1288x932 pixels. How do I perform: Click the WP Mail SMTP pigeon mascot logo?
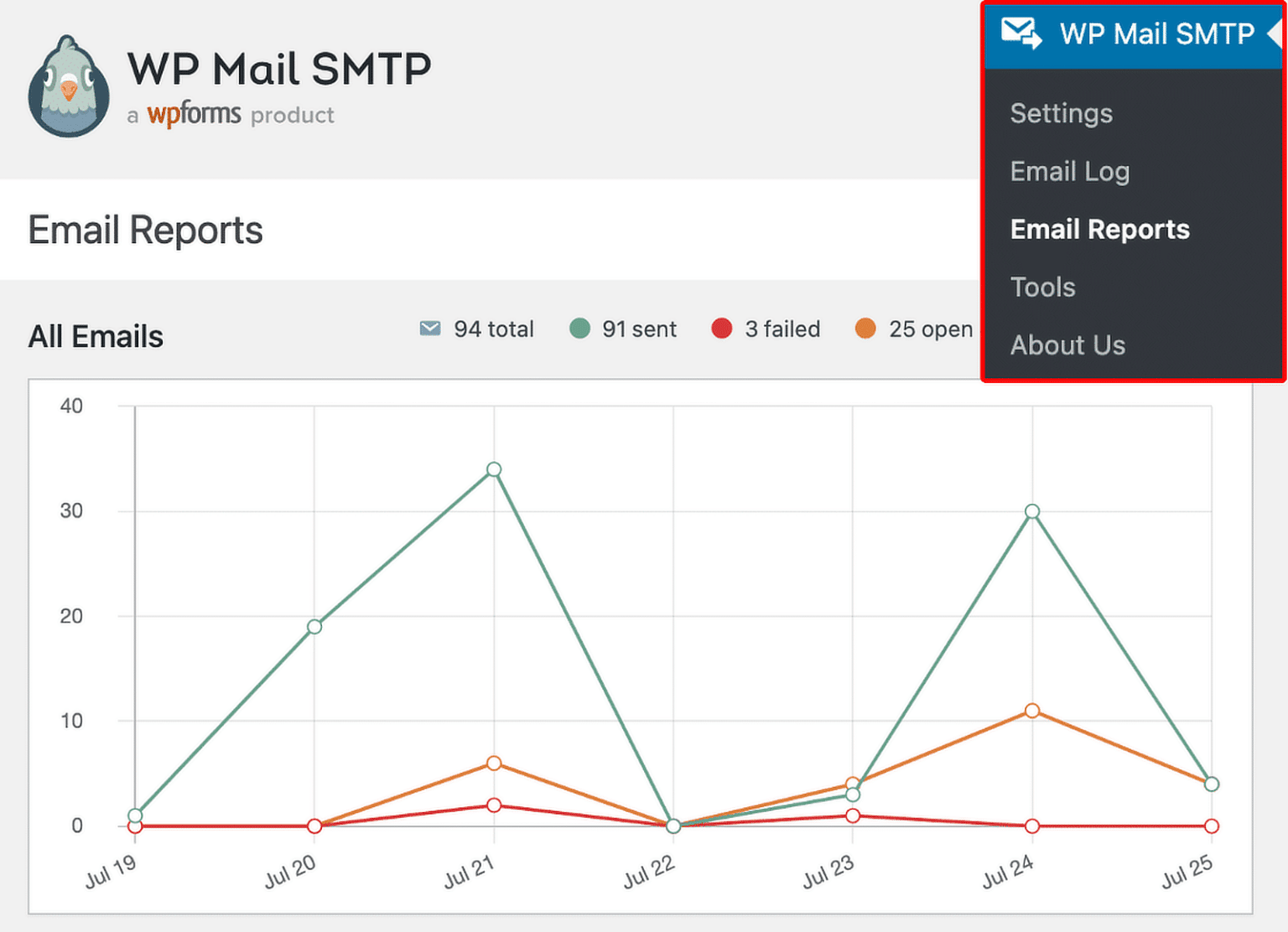pos(69,84)
